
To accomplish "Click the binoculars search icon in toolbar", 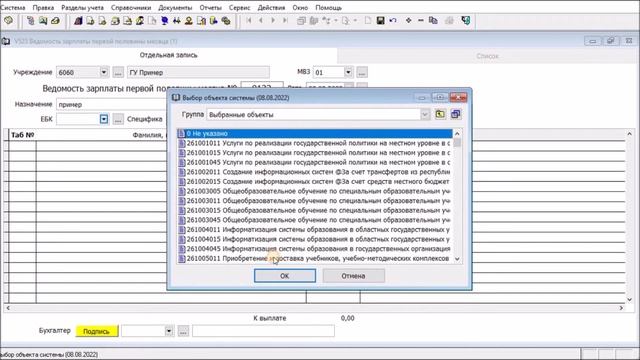I will 176,20.
